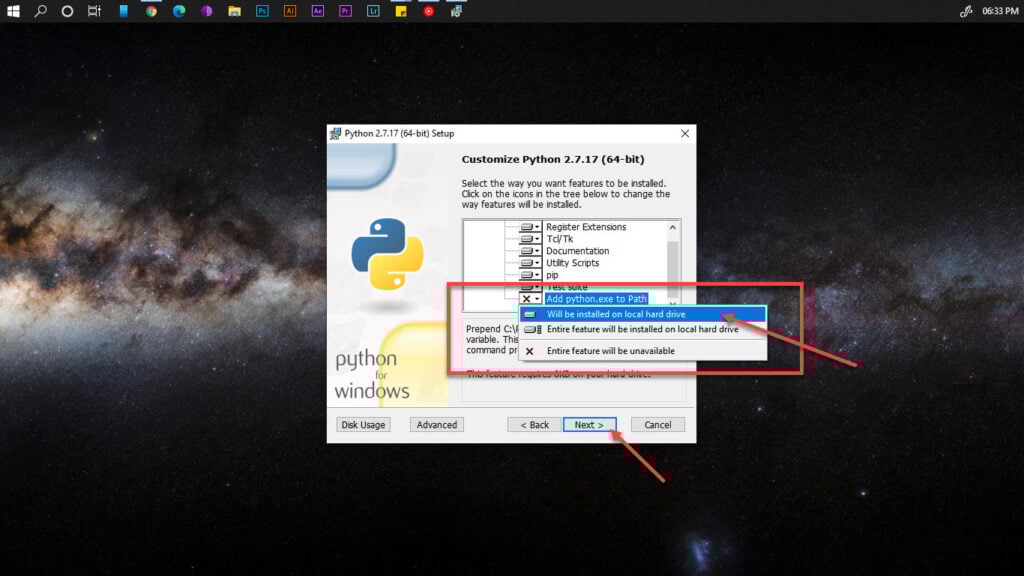Cancel the Python setup

[x=658, y=424]
